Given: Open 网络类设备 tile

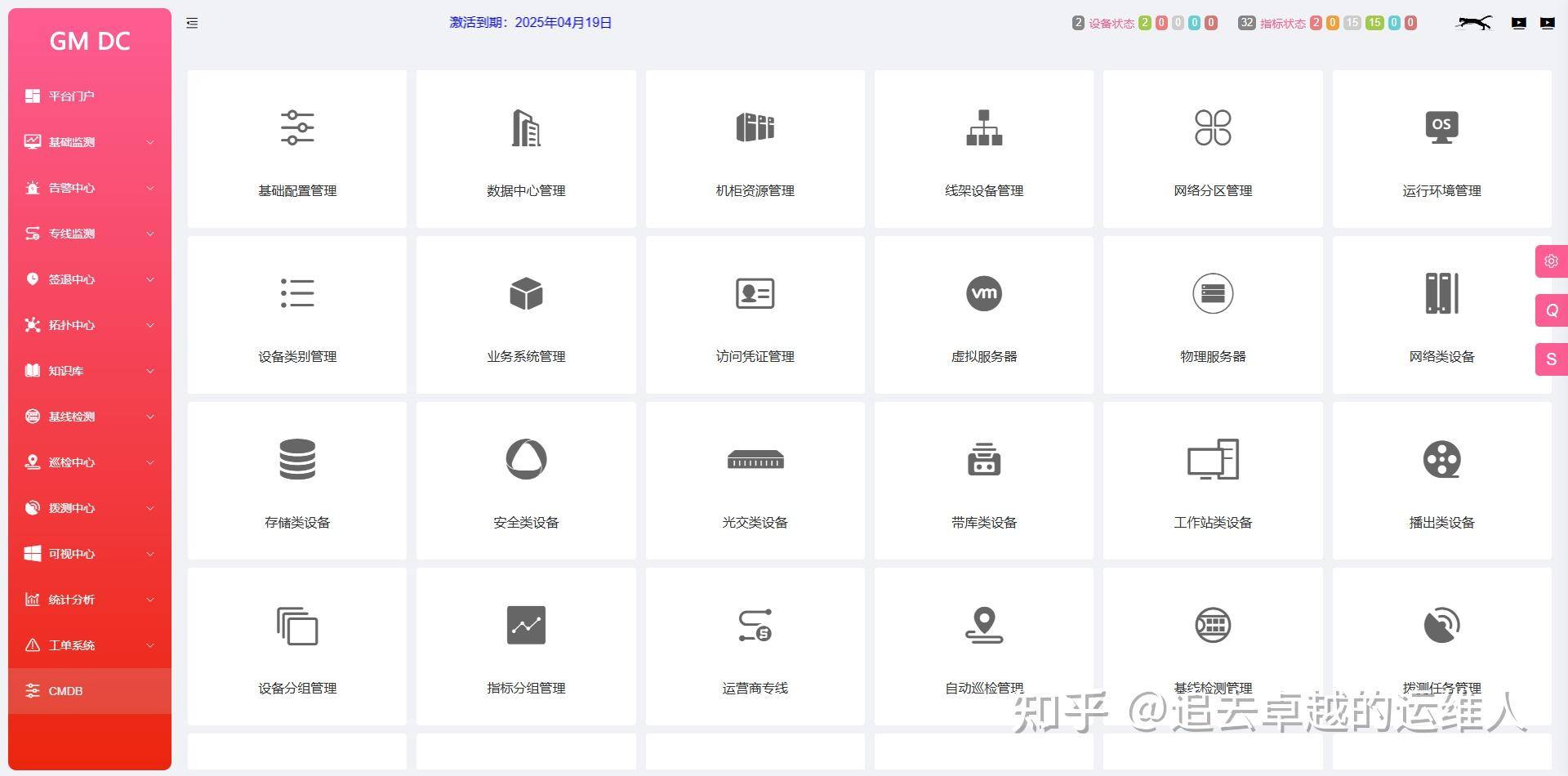Looking at the screenshot, I should pos(1441,314).
